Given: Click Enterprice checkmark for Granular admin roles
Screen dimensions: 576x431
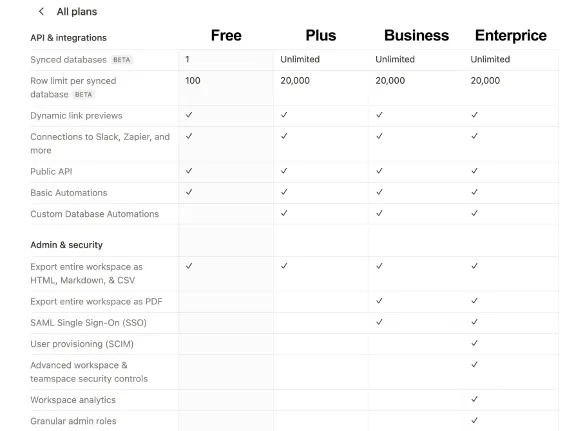Looking at the screenshot, I should [x=474, y=420].
